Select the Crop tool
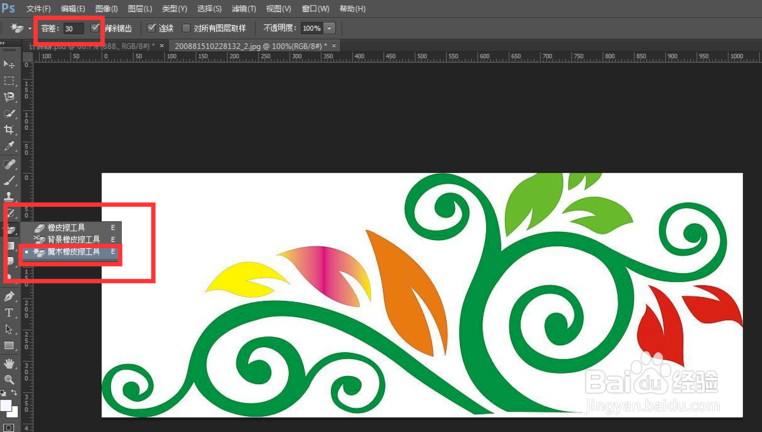Viewport: 762px width, 432px height. [x=9, y=130]
